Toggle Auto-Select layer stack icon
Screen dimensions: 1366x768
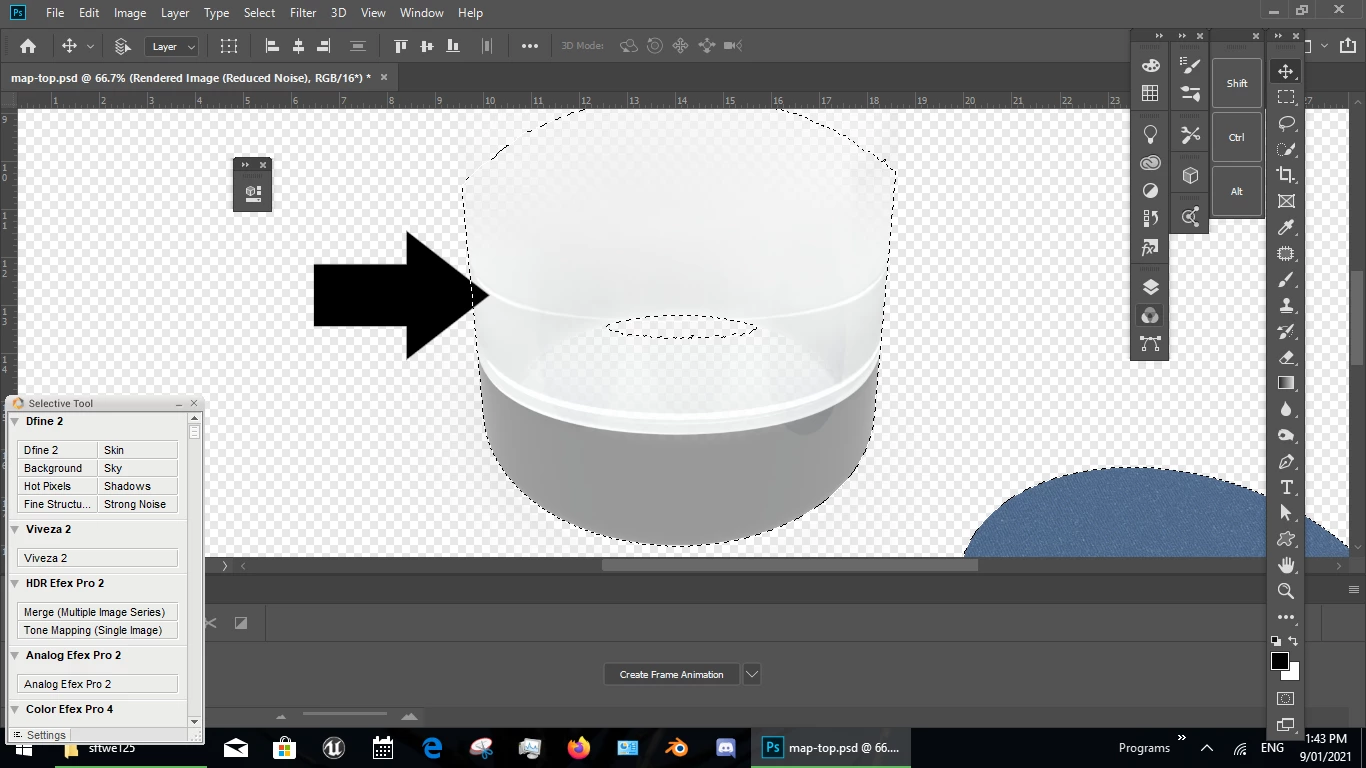tap(123, 46)
